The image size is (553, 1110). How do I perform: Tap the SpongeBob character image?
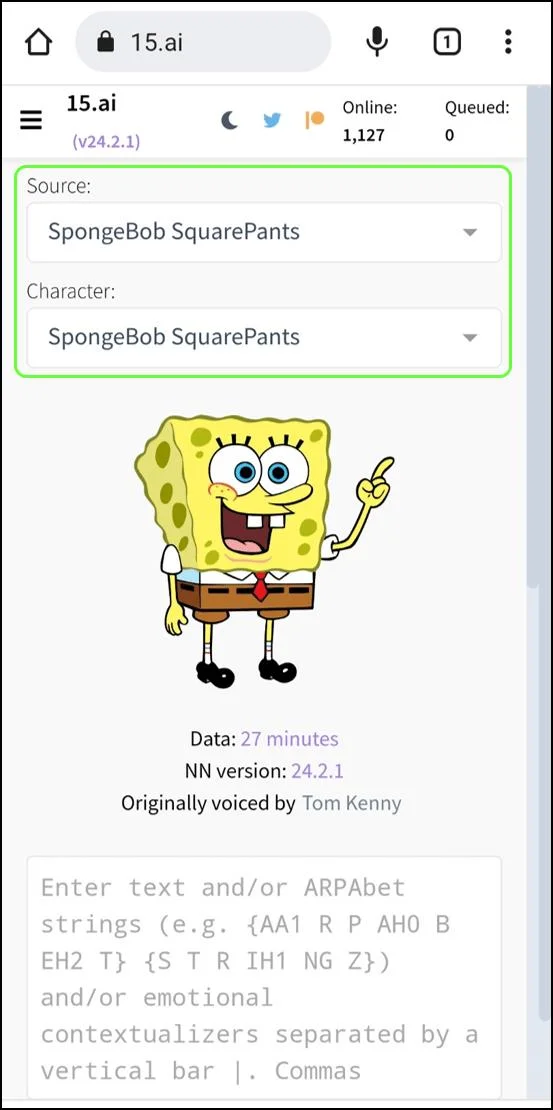point(263,551)
